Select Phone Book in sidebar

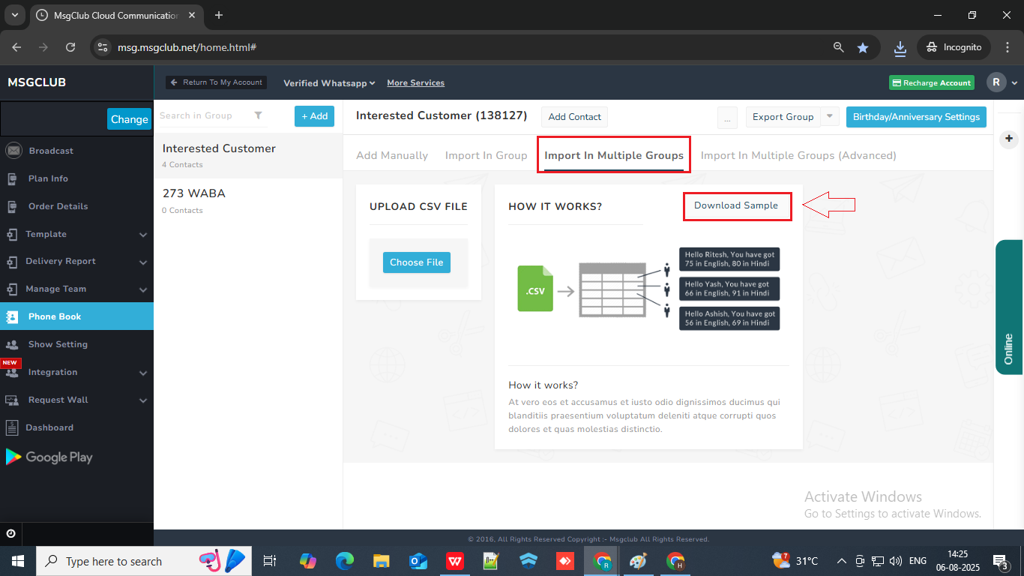click(x=76, y=316)
